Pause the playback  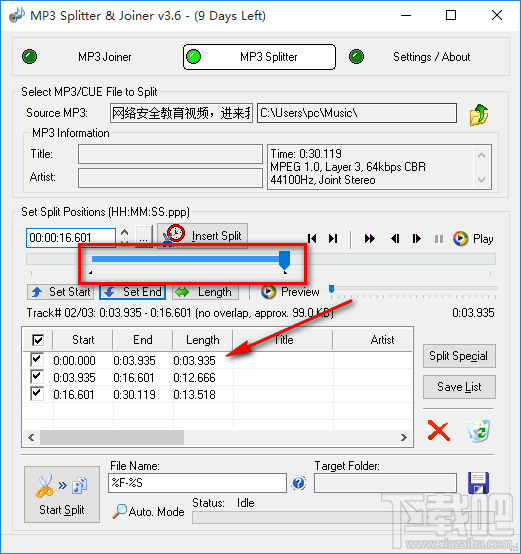439,239
